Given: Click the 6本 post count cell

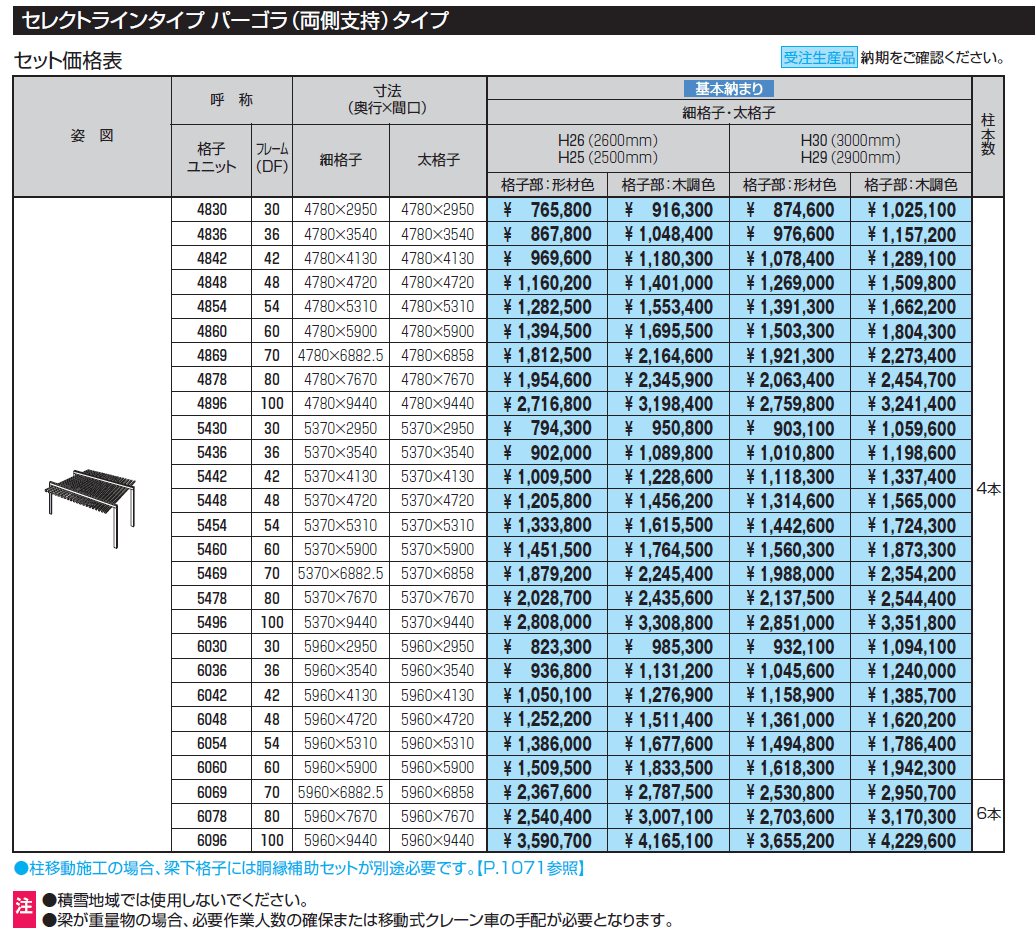Looking at the screenshot, I should click(988, 815).
